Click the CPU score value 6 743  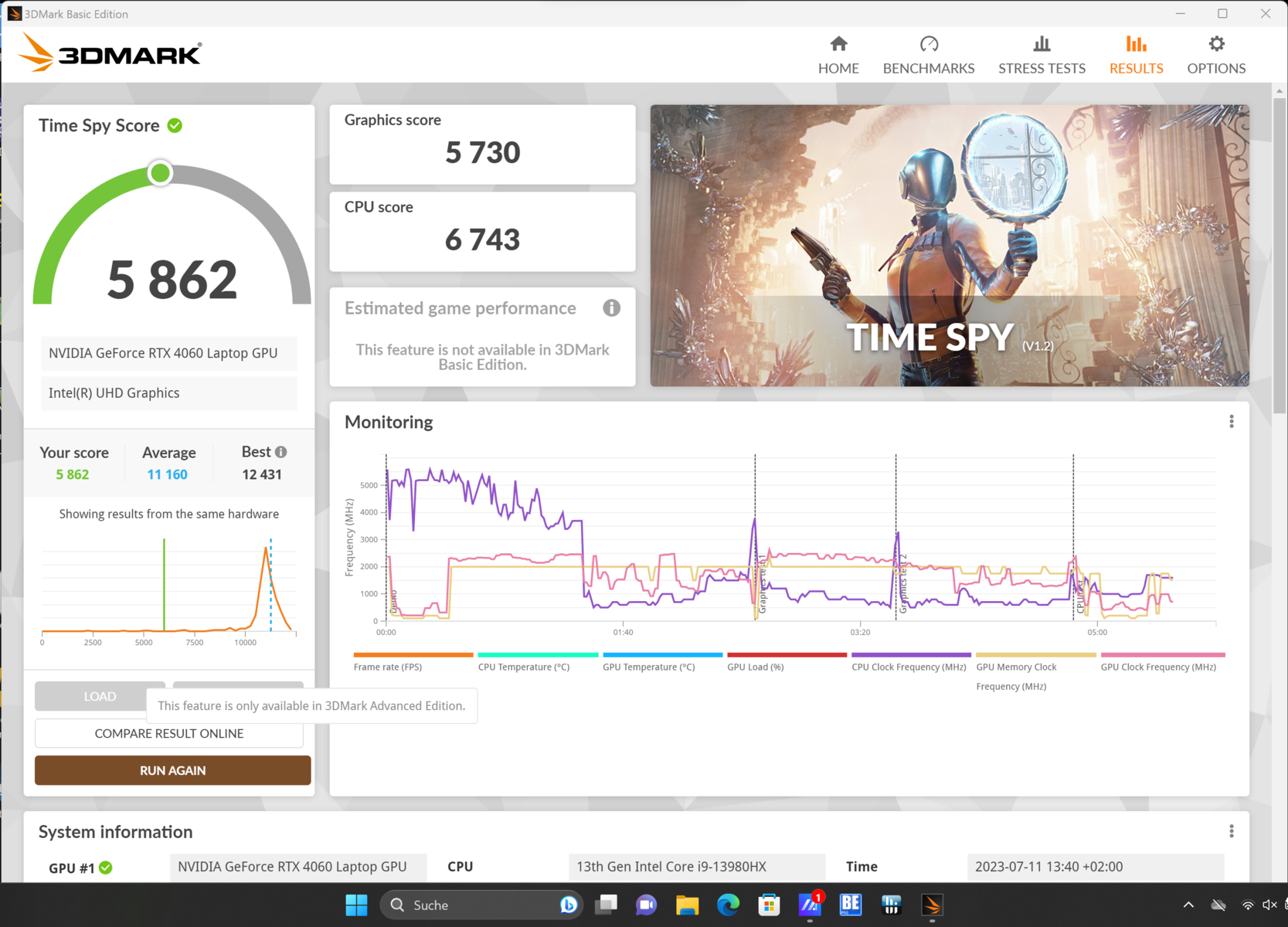click(x=483, y=240)
